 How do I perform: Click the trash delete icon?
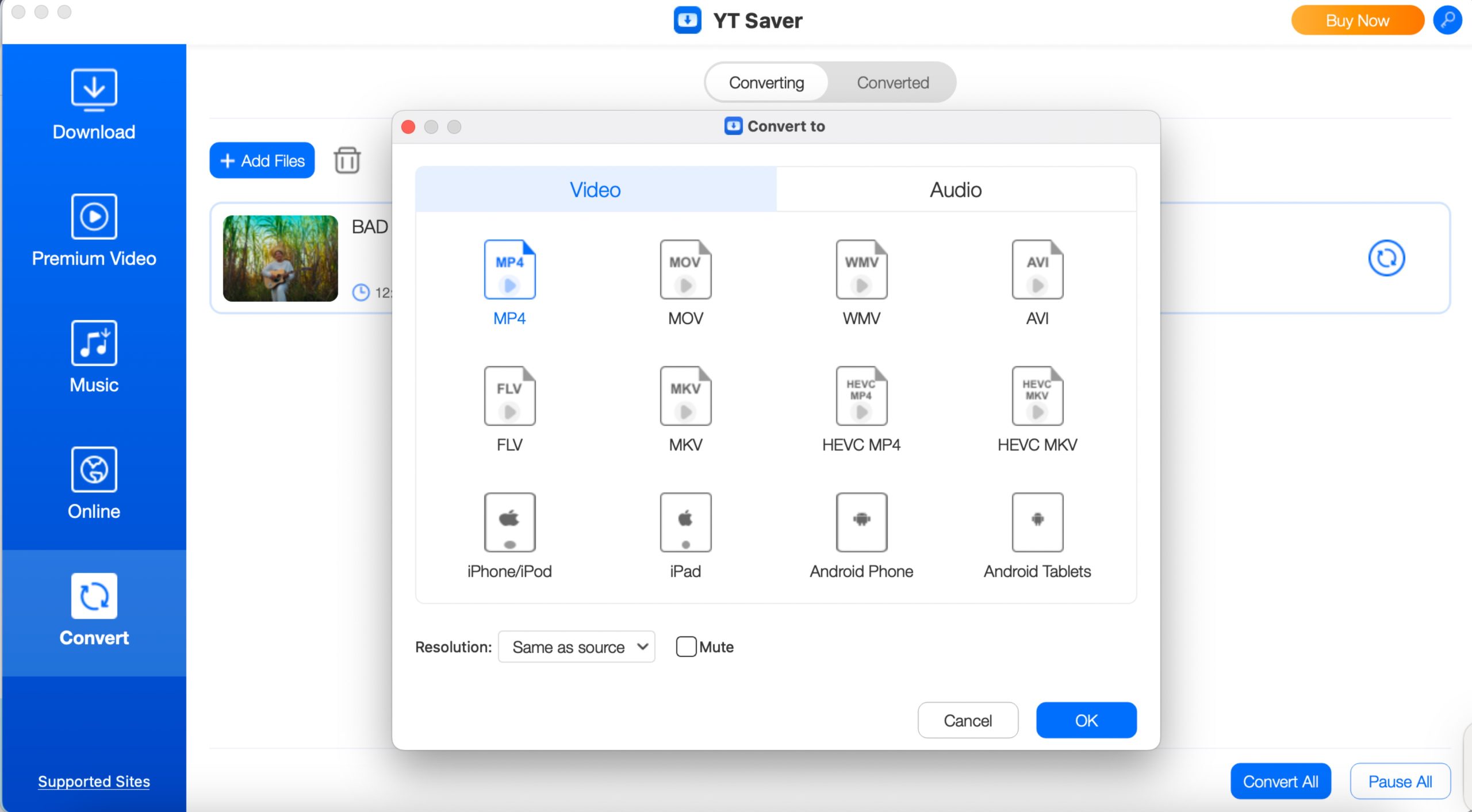click(347, 160)
